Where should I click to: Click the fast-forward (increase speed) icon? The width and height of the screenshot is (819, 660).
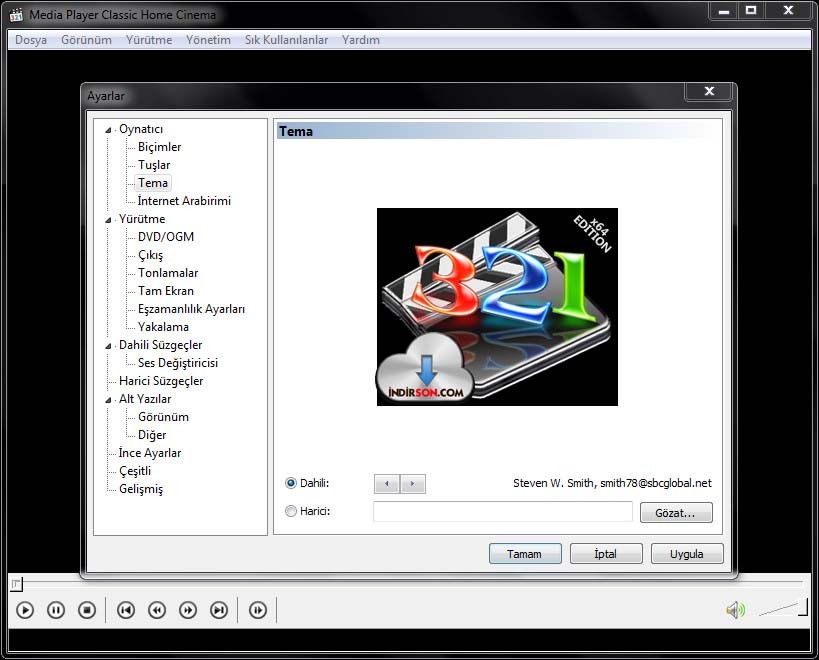tap(188, 610)
